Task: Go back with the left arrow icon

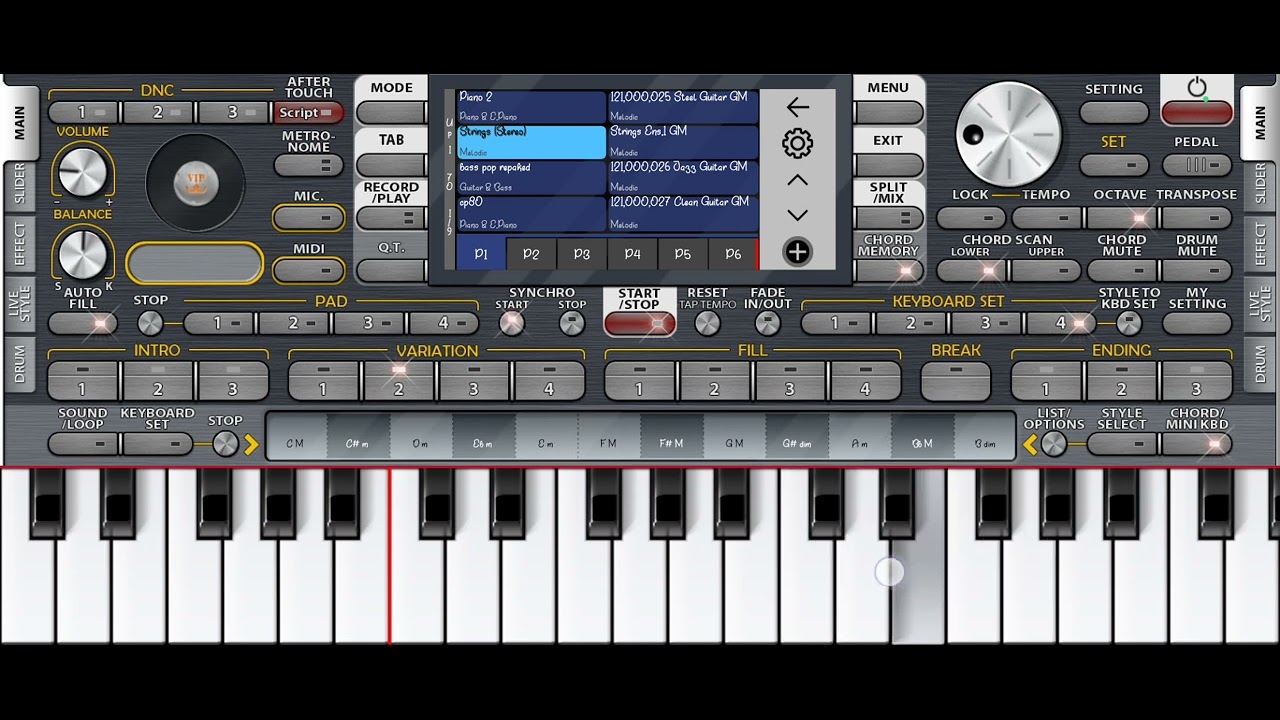Action: (x=797, y=107)
